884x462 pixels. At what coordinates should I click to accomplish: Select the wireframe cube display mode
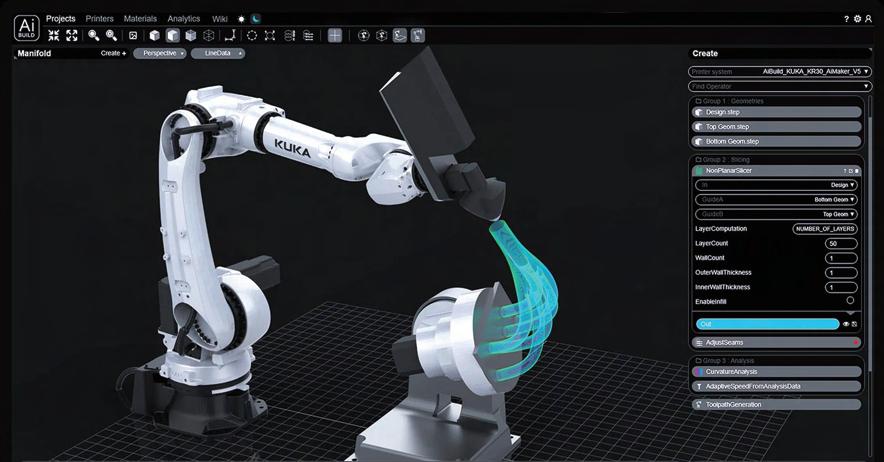click(x=209, y=36)
